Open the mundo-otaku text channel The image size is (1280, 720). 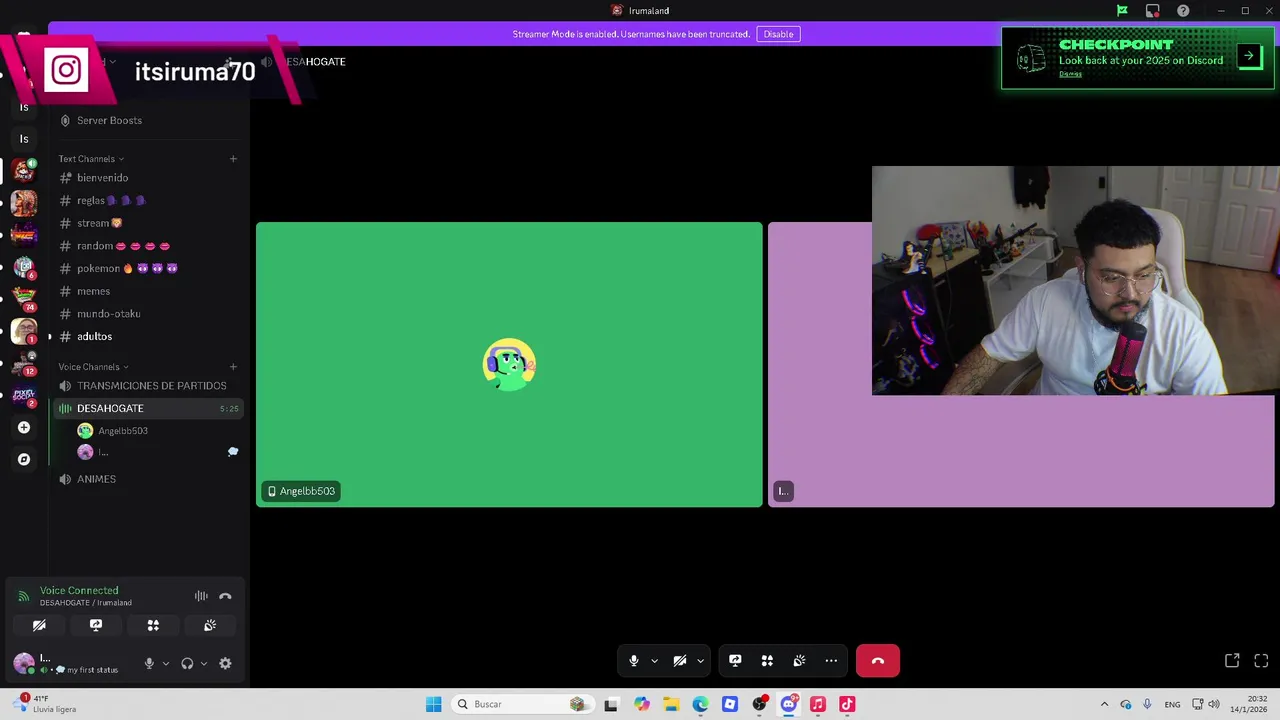click(x=108, y=314)
